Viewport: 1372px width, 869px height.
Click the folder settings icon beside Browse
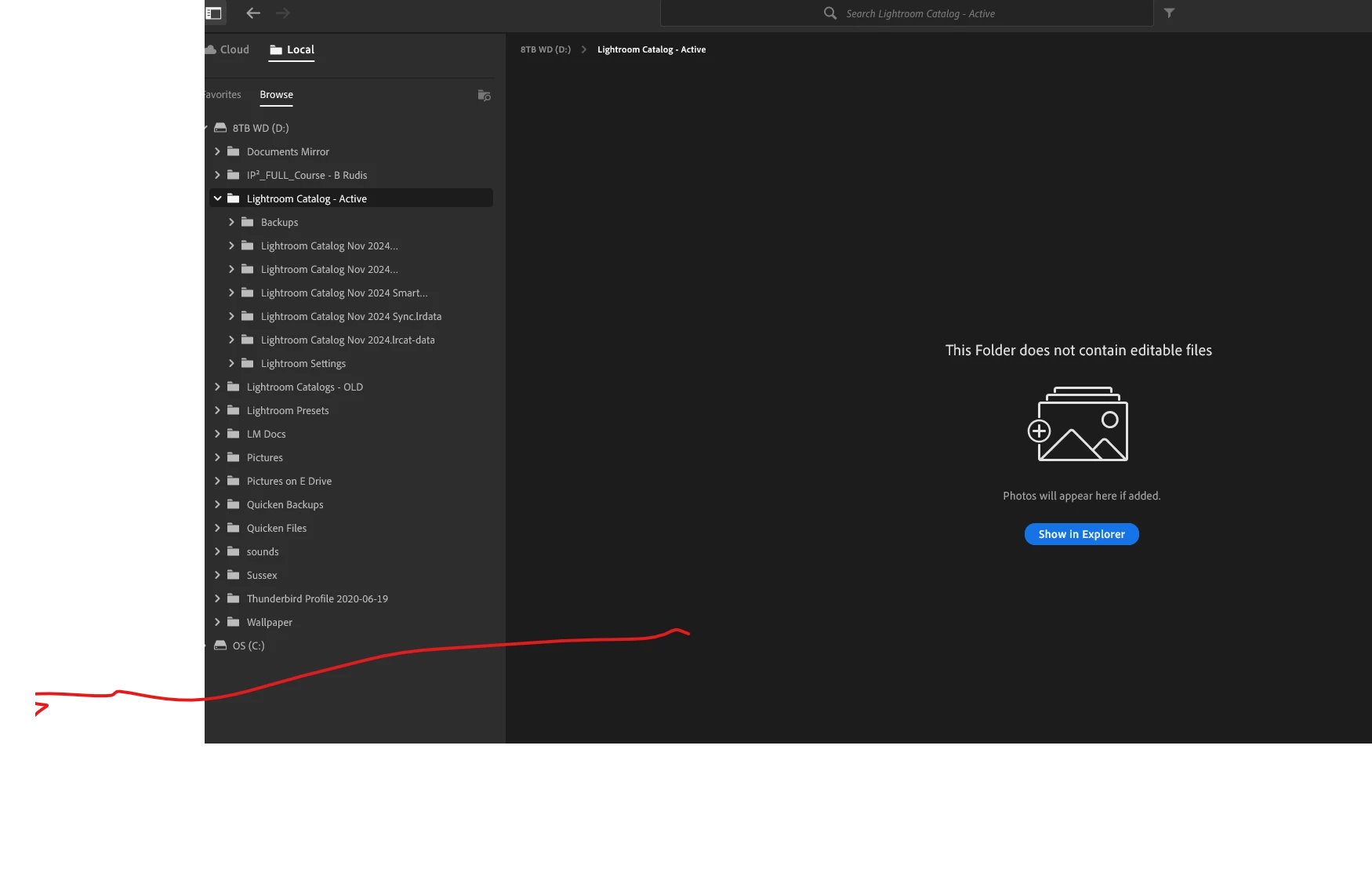(484, 96)
